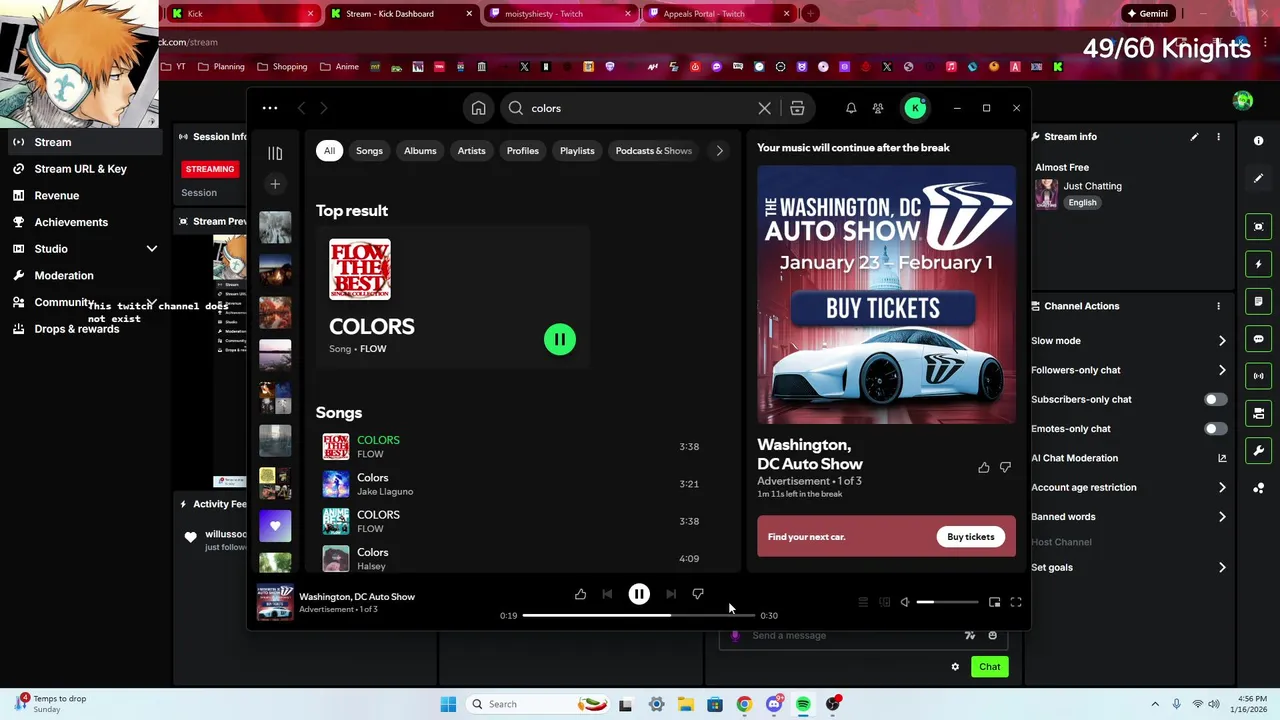Expand Set goals option
1280x720 pixels.
coord(1222,568)
